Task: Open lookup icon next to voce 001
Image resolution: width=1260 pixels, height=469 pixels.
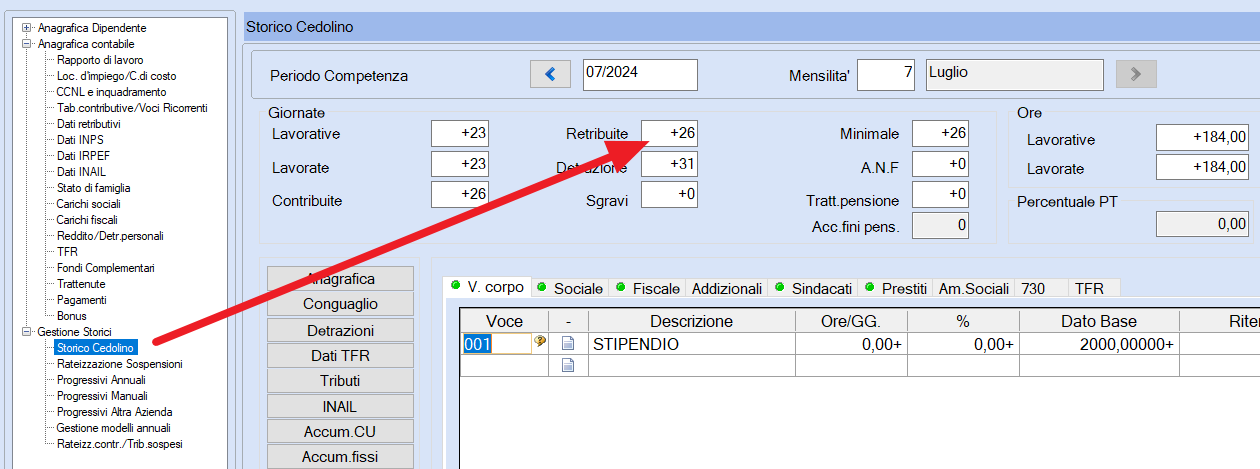Action: (540, 343)
